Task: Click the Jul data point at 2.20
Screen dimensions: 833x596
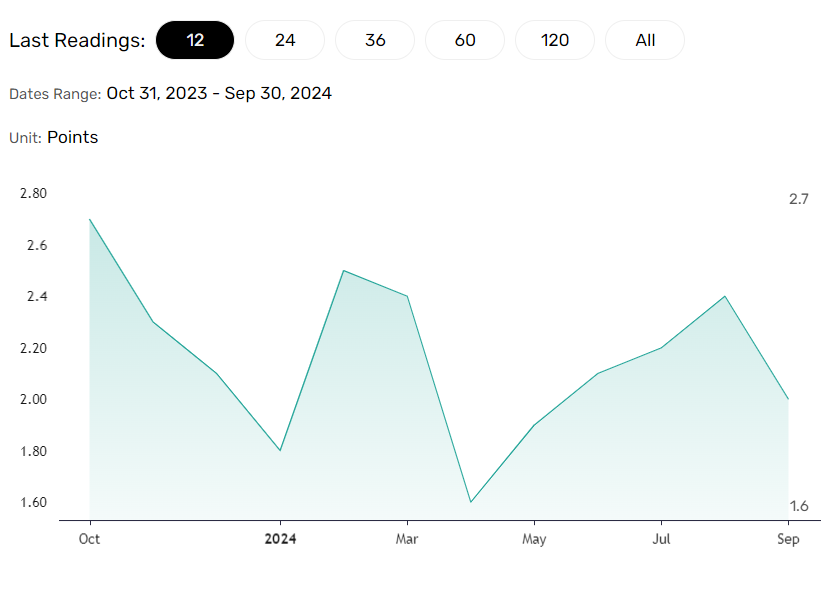Action: pyautogui.click(x=661, y=348)
